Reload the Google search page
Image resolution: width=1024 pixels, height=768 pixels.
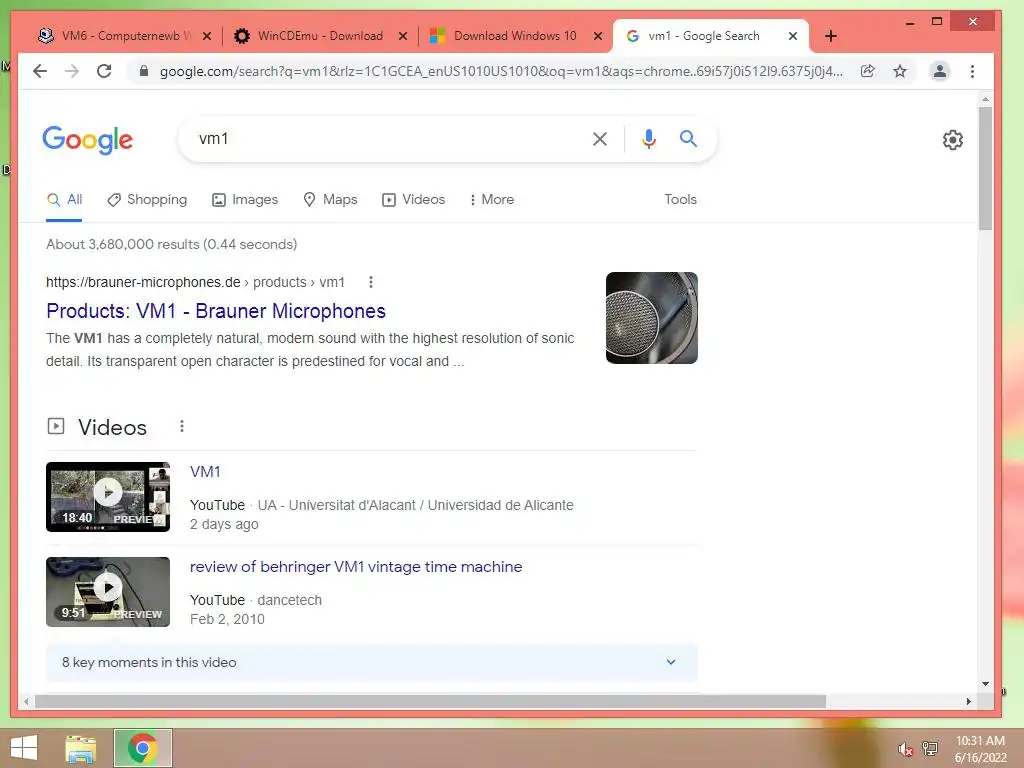(104, 71)
